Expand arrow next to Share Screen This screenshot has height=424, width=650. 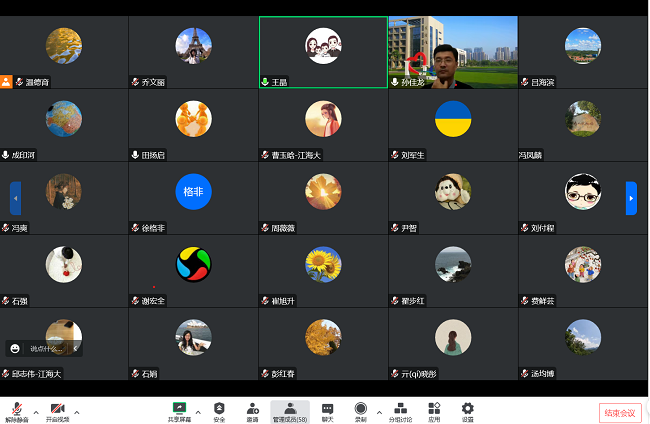[x=198, y=410]
